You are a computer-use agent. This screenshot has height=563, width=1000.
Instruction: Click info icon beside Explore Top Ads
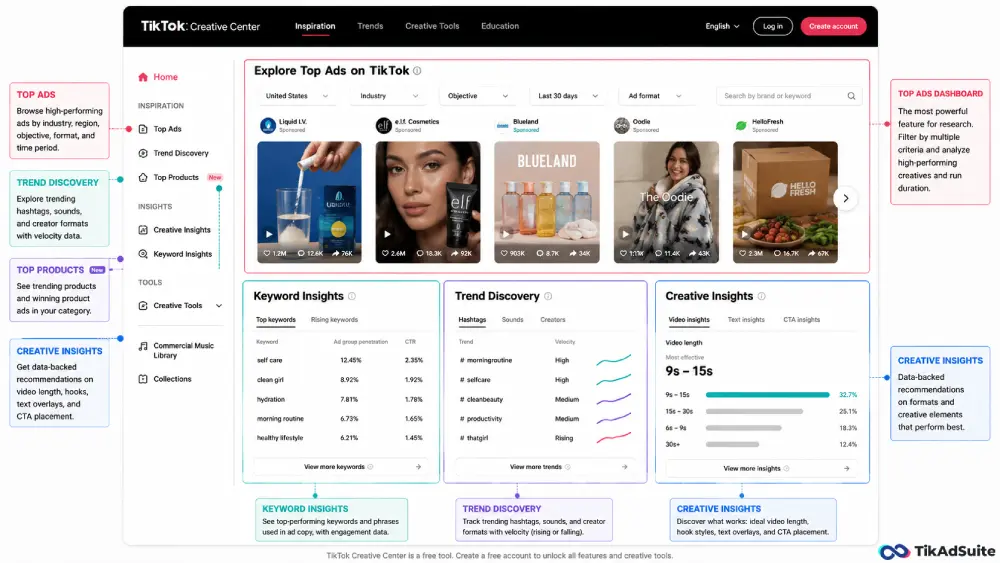click(x=417, y=71)
